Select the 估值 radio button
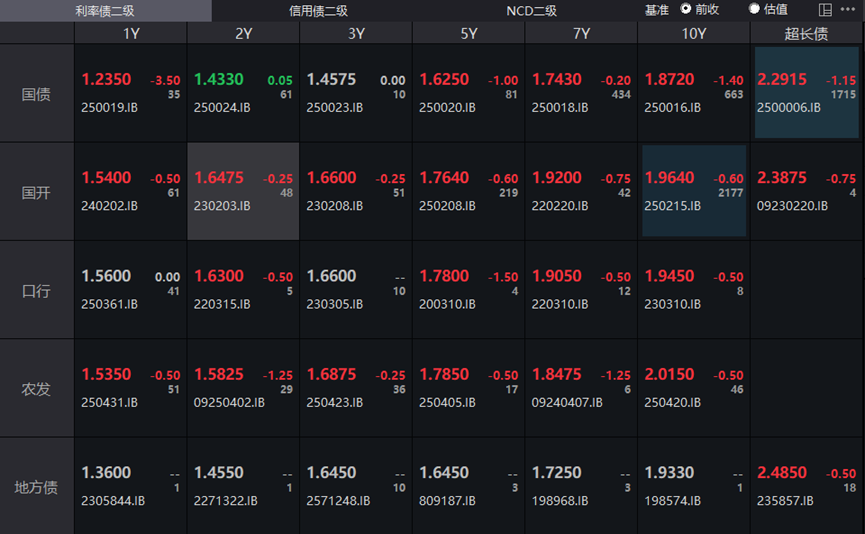 pyautogui.click(x=755, y=9)
